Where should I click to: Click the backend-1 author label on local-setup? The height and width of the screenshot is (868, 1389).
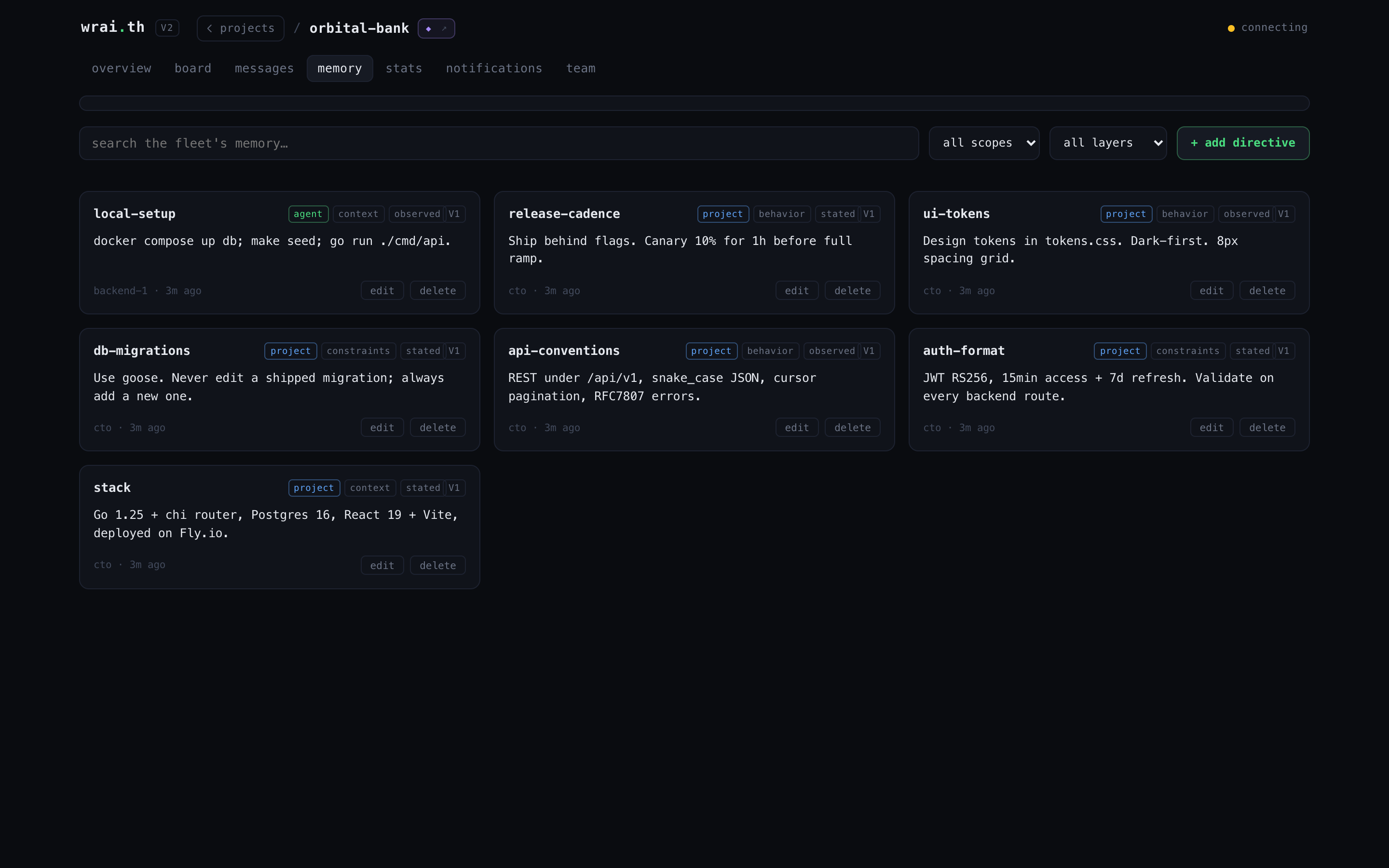pyautogui.click(x=121, y=290)
